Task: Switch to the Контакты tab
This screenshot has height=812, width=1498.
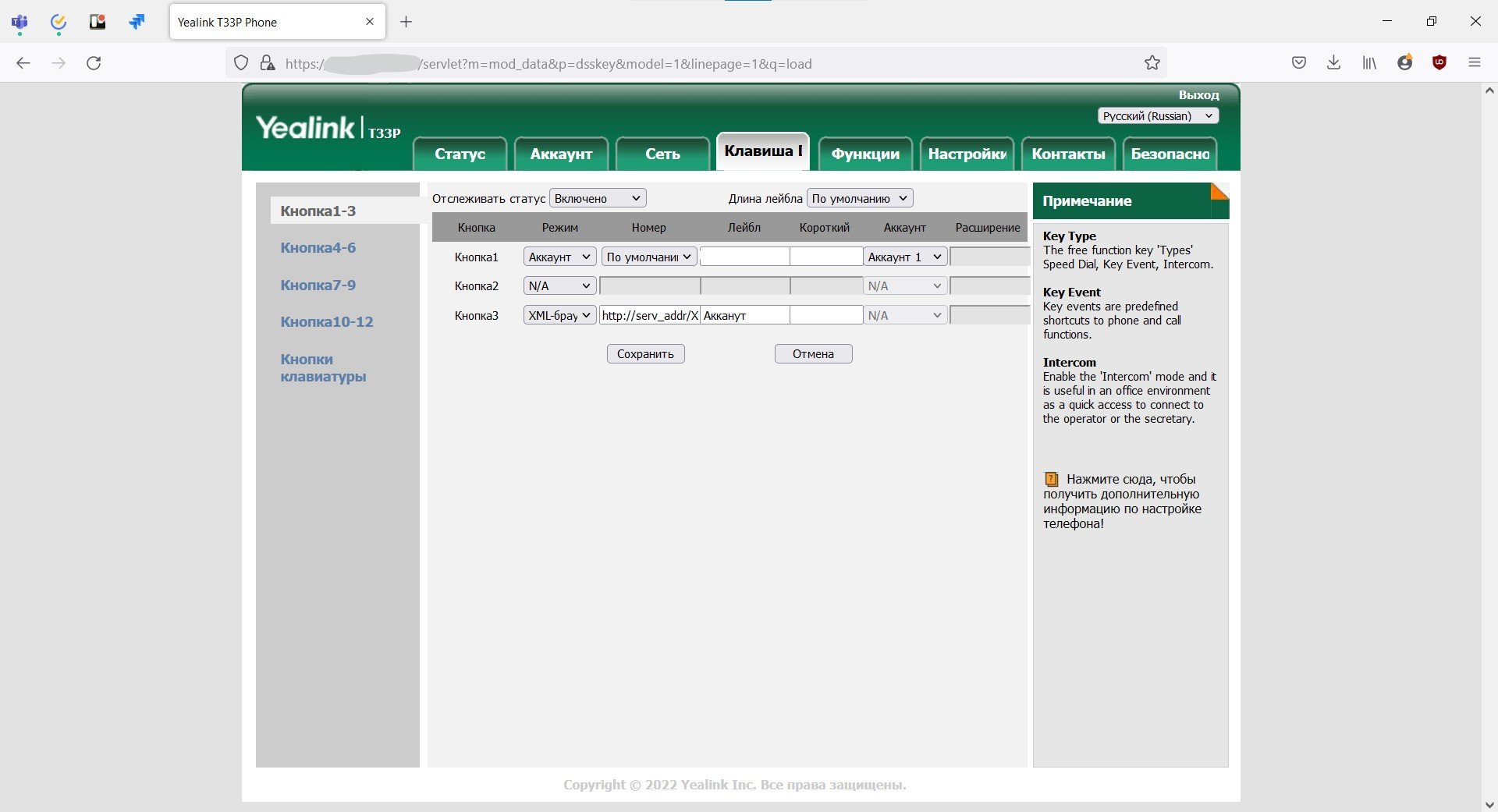Action: click(x=1068, y=154)
